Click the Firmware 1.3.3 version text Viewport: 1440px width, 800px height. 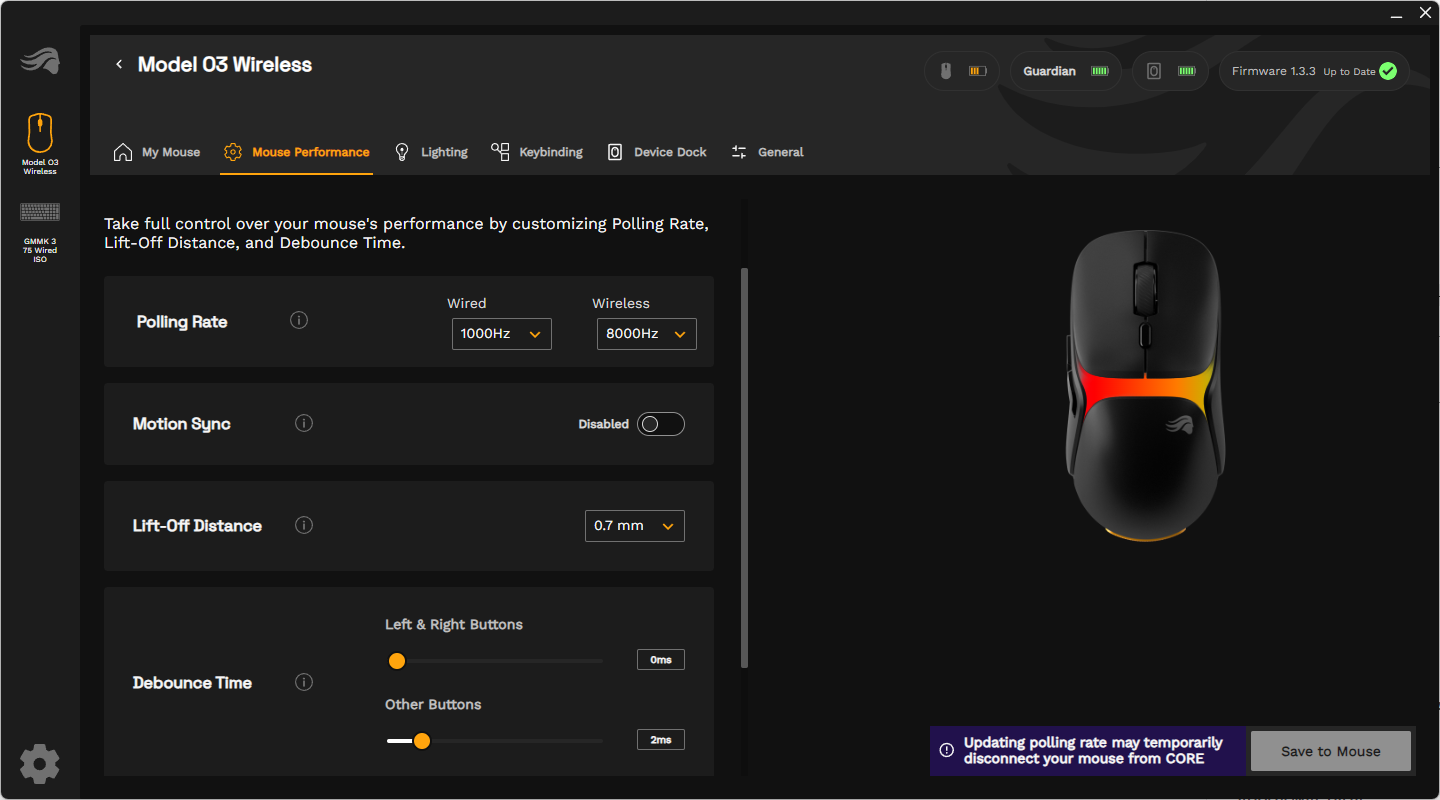coord(1274,72)
